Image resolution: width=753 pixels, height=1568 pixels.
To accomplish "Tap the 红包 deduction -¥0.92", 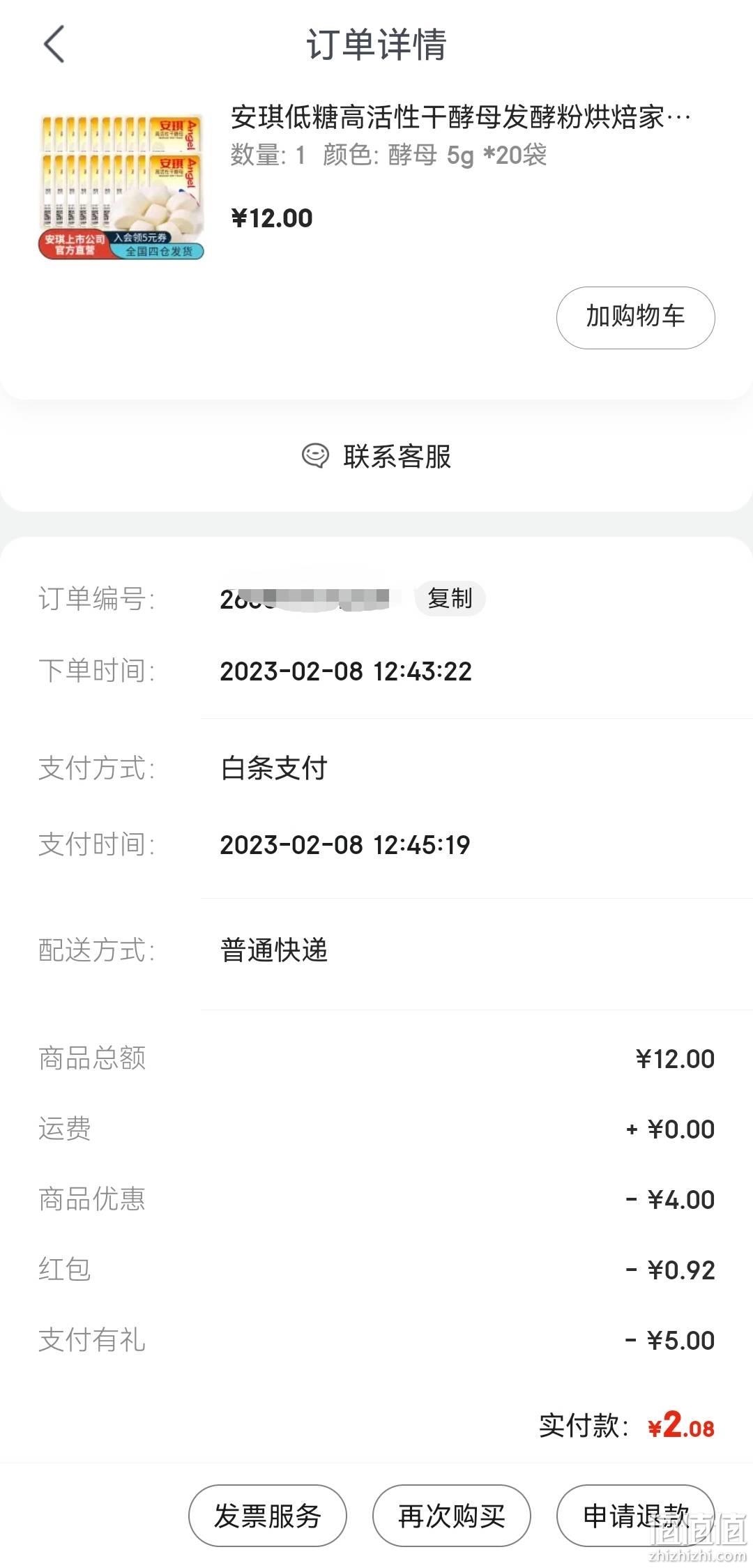I will 670,1270.
